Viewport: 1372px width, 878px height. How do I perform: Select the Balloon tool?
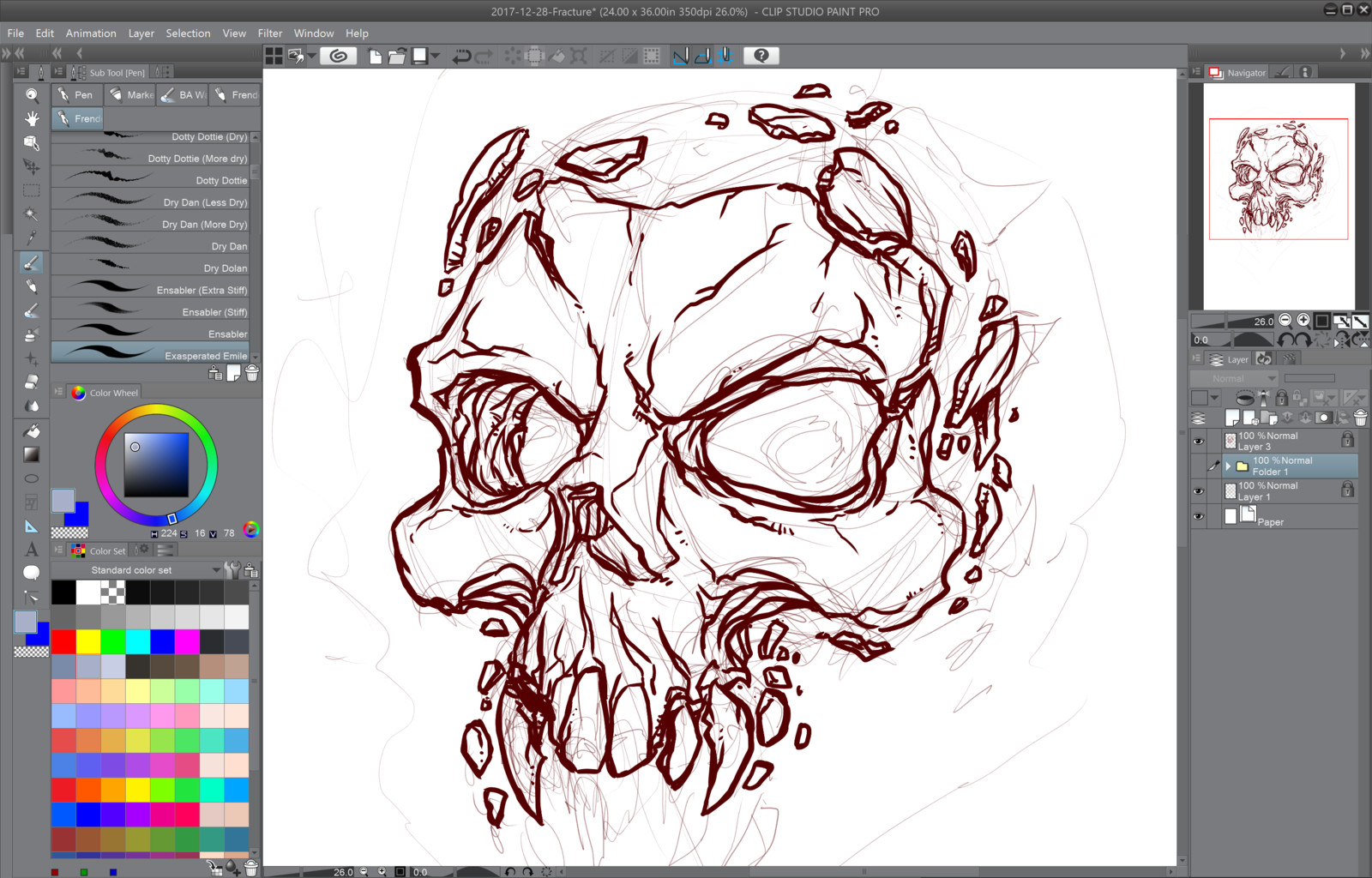pyautogui.click(x=32, y=573)
